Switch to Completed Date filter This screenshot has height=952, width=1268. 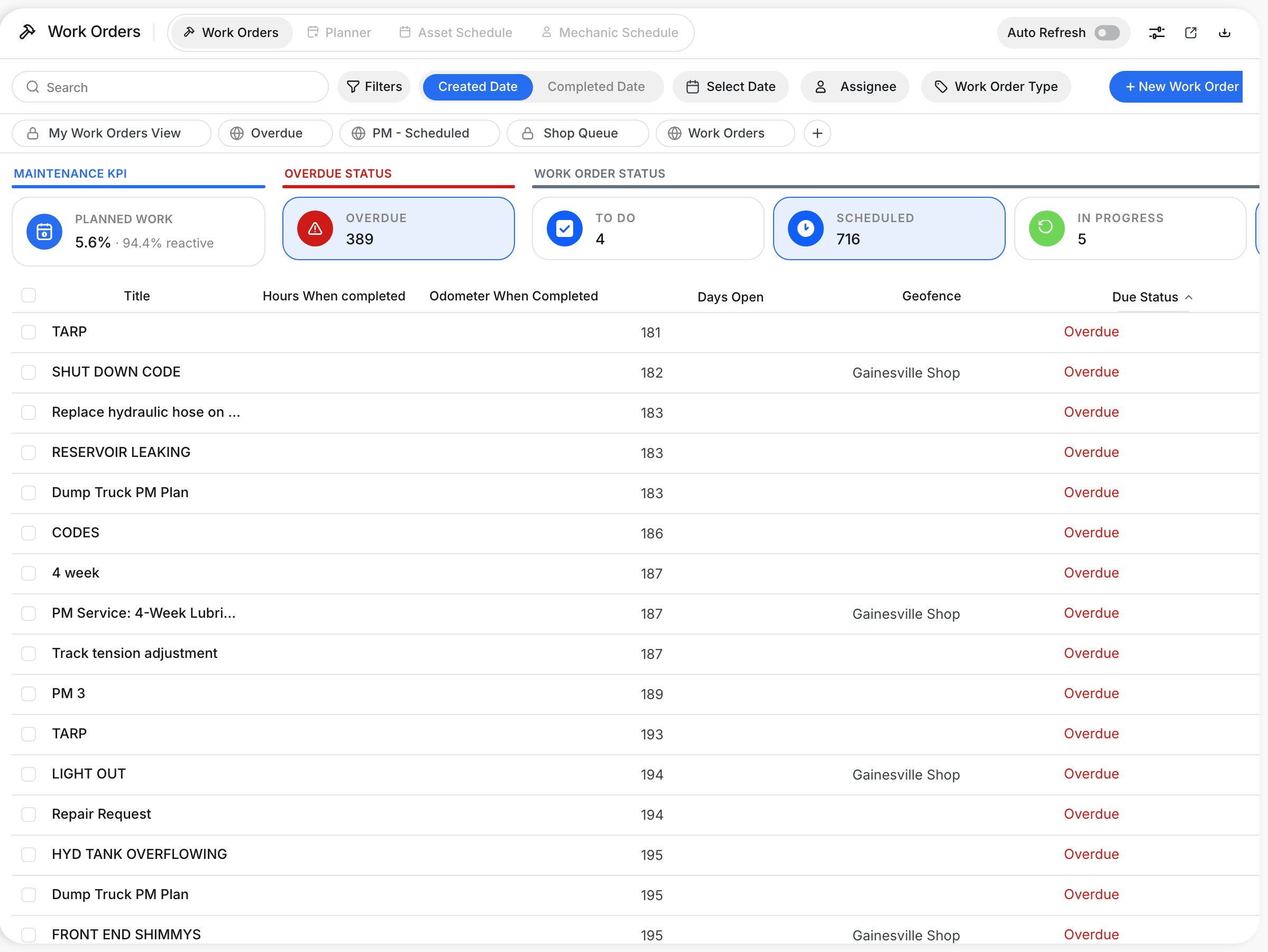coord(595,87)
